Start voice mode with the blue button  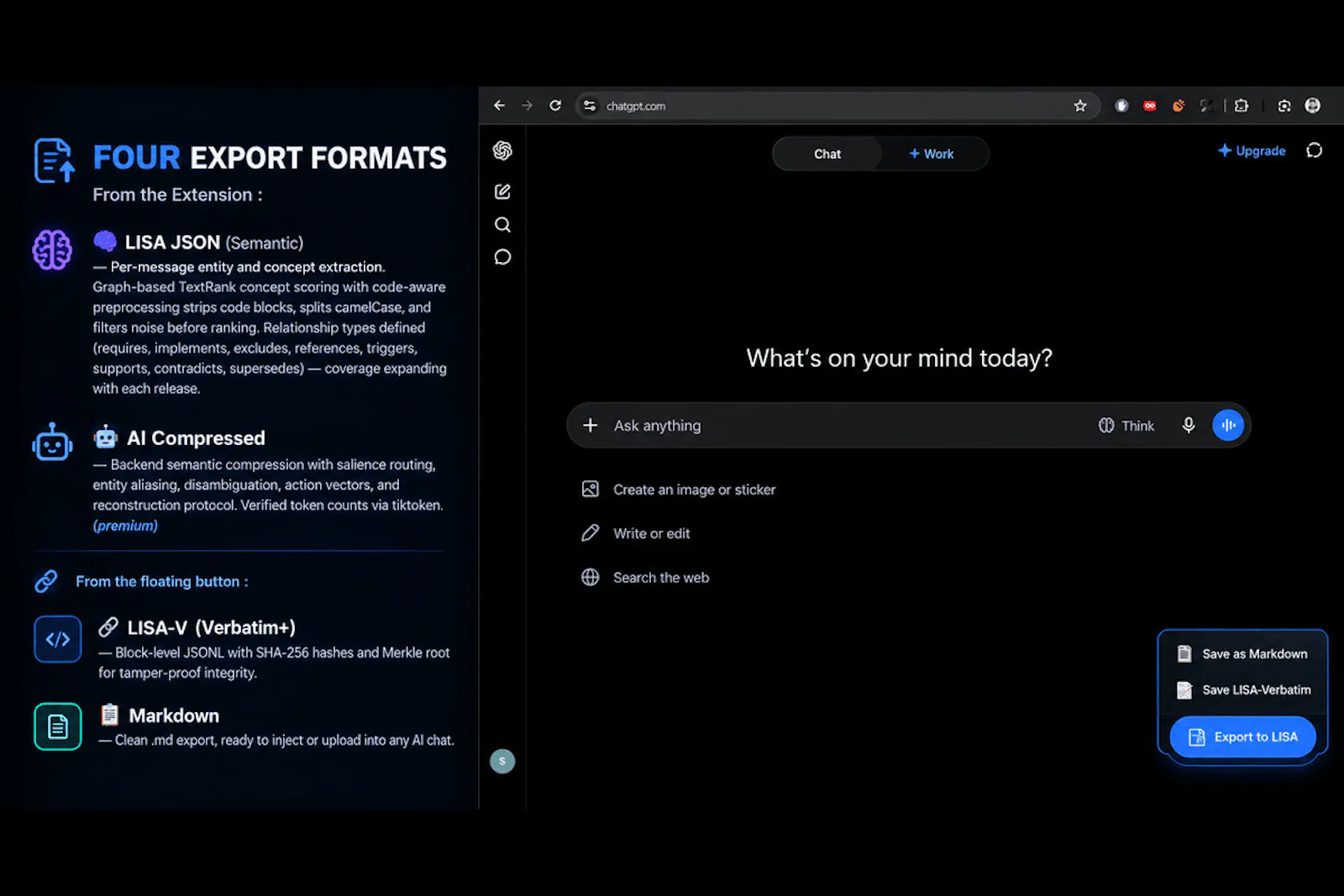click(1228, 426)
